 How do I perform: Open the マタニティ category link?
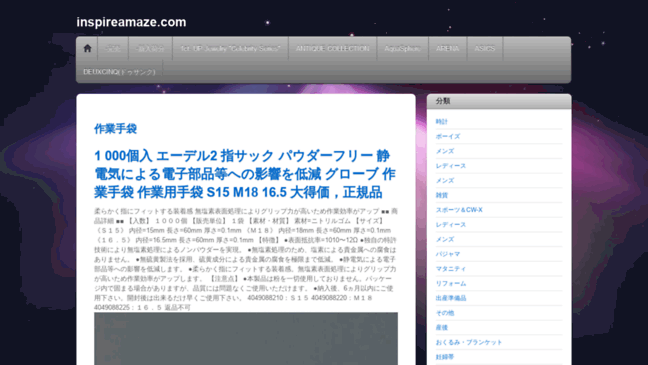click(450, 269)
